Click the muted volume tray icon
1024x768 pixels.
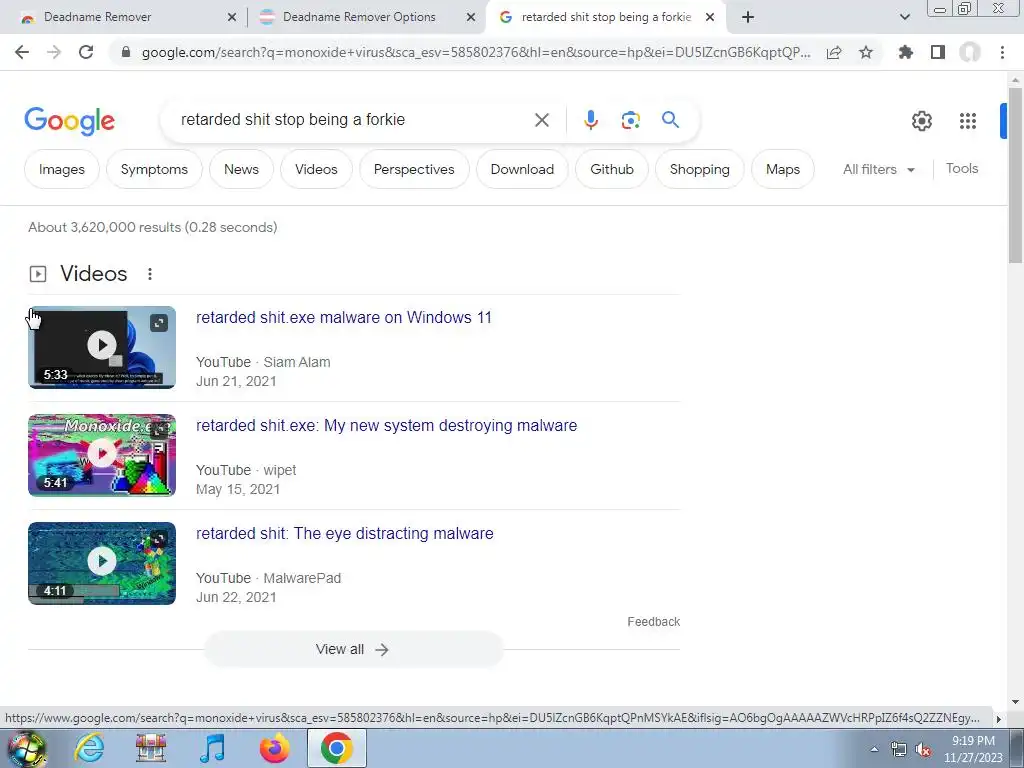click(x=923, y=750)
